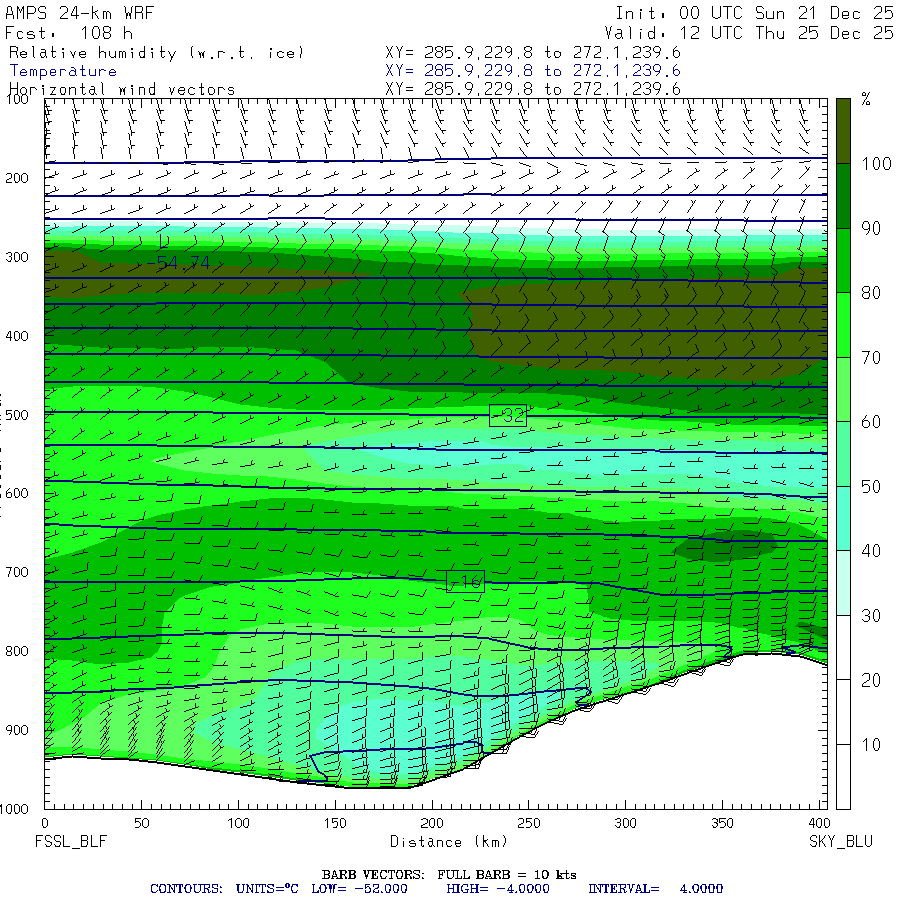Click the 'LOW= -52.000' contour legend value

point(359,889)
